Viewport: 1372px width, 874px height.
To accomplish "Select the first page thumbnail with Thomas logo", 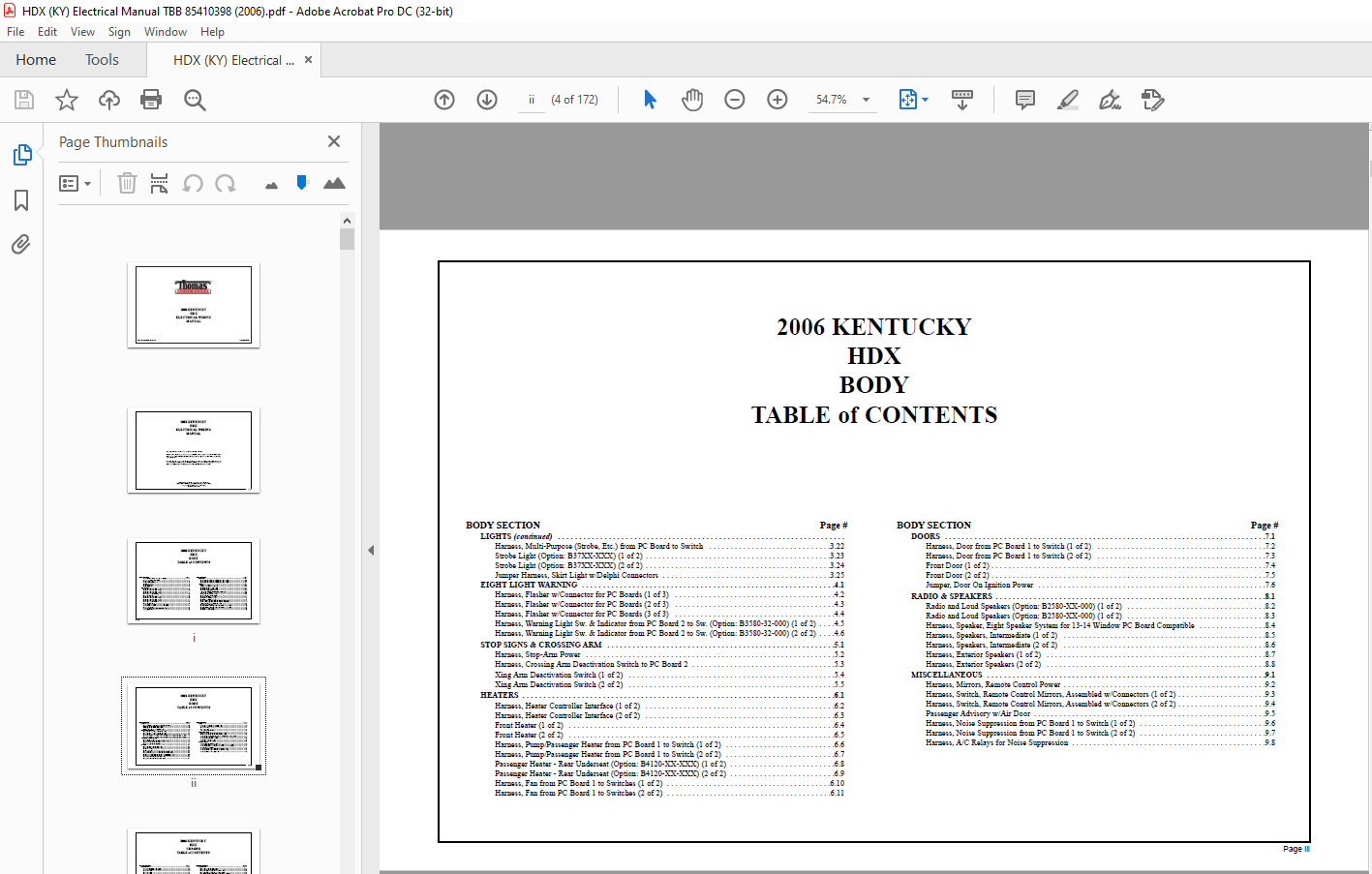I will pos(194,305).
